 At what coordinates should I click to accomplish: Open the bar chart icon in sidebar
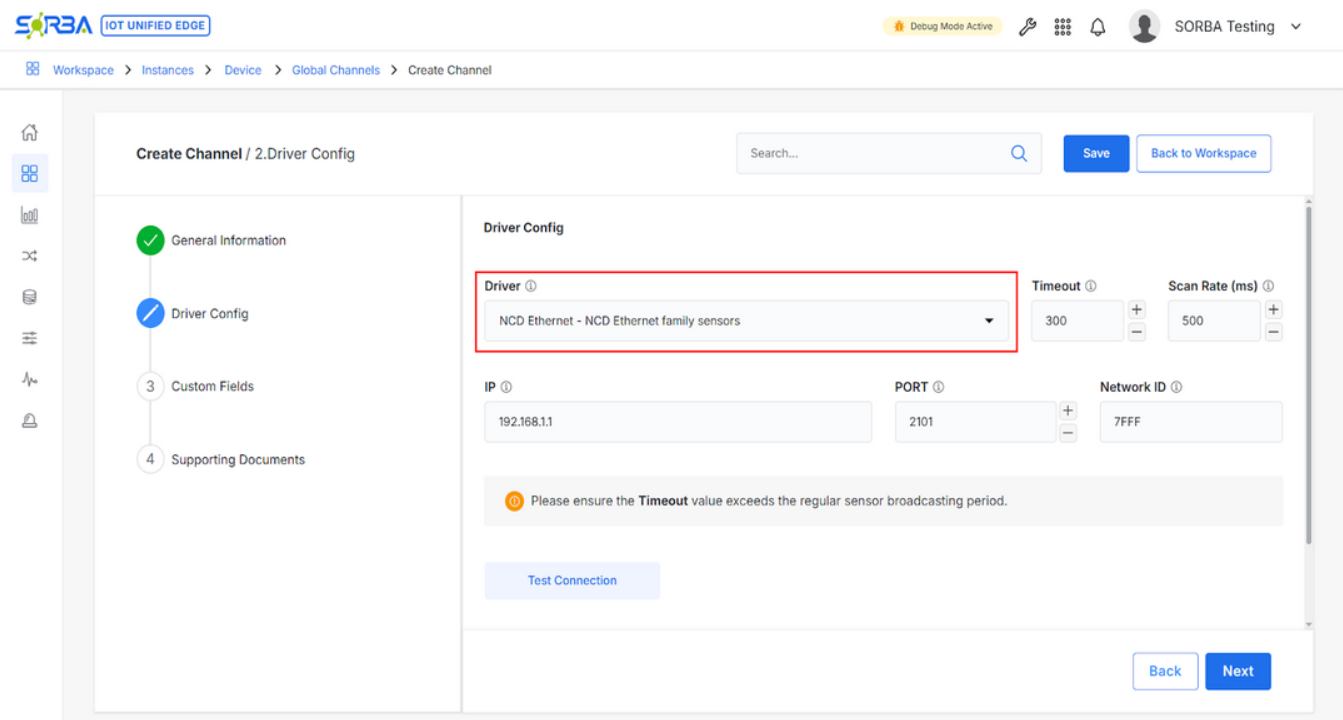coord(30,215)
